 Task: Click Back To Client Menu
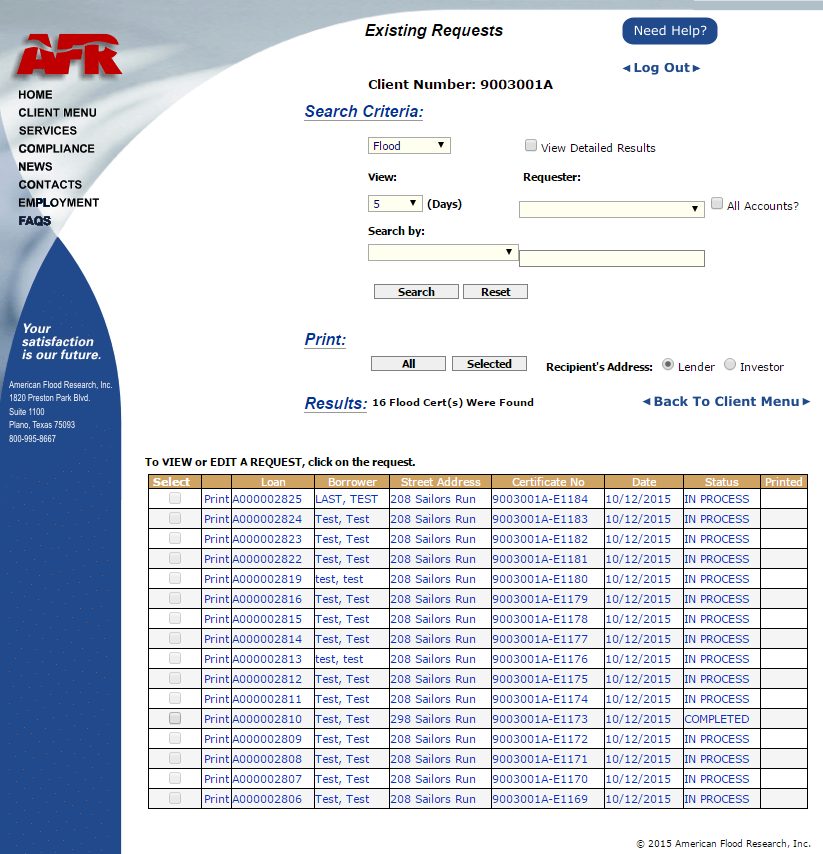tap(727, 401)
